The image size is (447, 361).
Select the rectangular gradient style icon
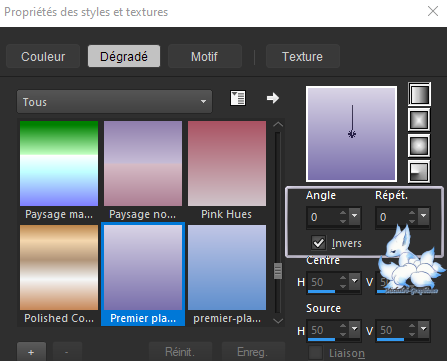tap(419, 120)
